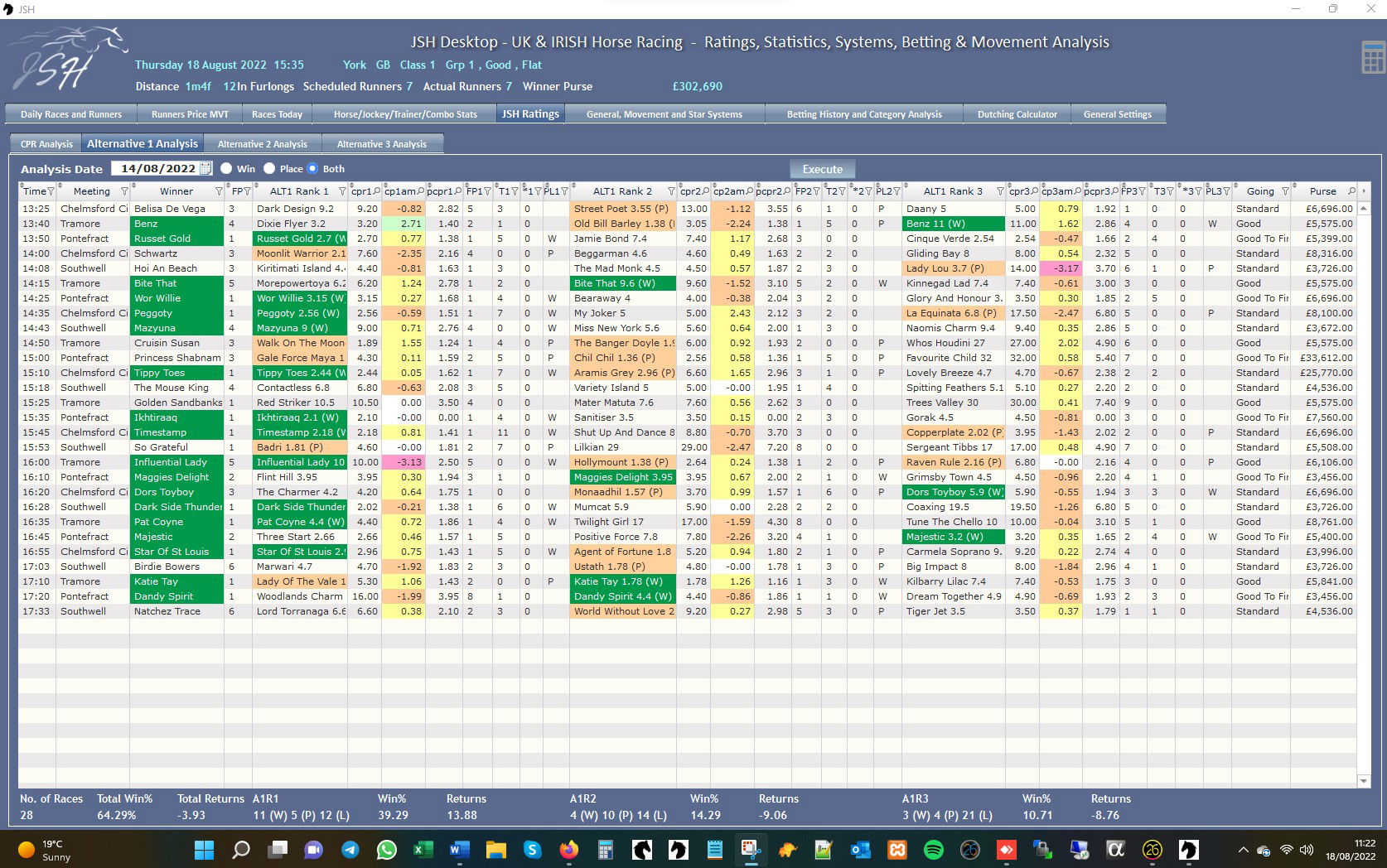
Task: Select the Maggies Delight 3.95 green cell
Action: (x=623, y=477)
